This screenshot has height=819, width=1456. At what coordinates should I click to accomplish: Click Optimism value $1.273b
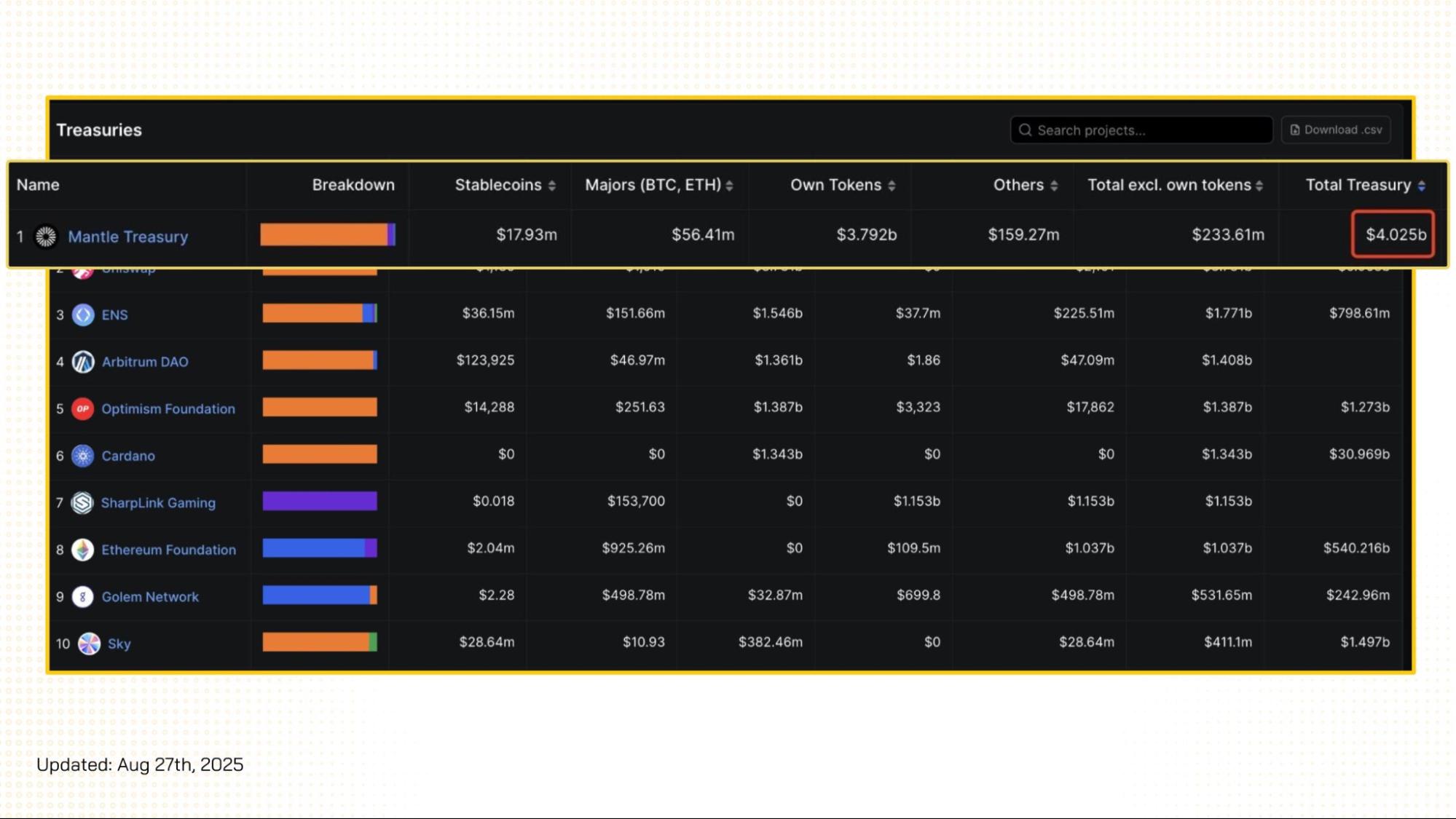[1365, 407]
